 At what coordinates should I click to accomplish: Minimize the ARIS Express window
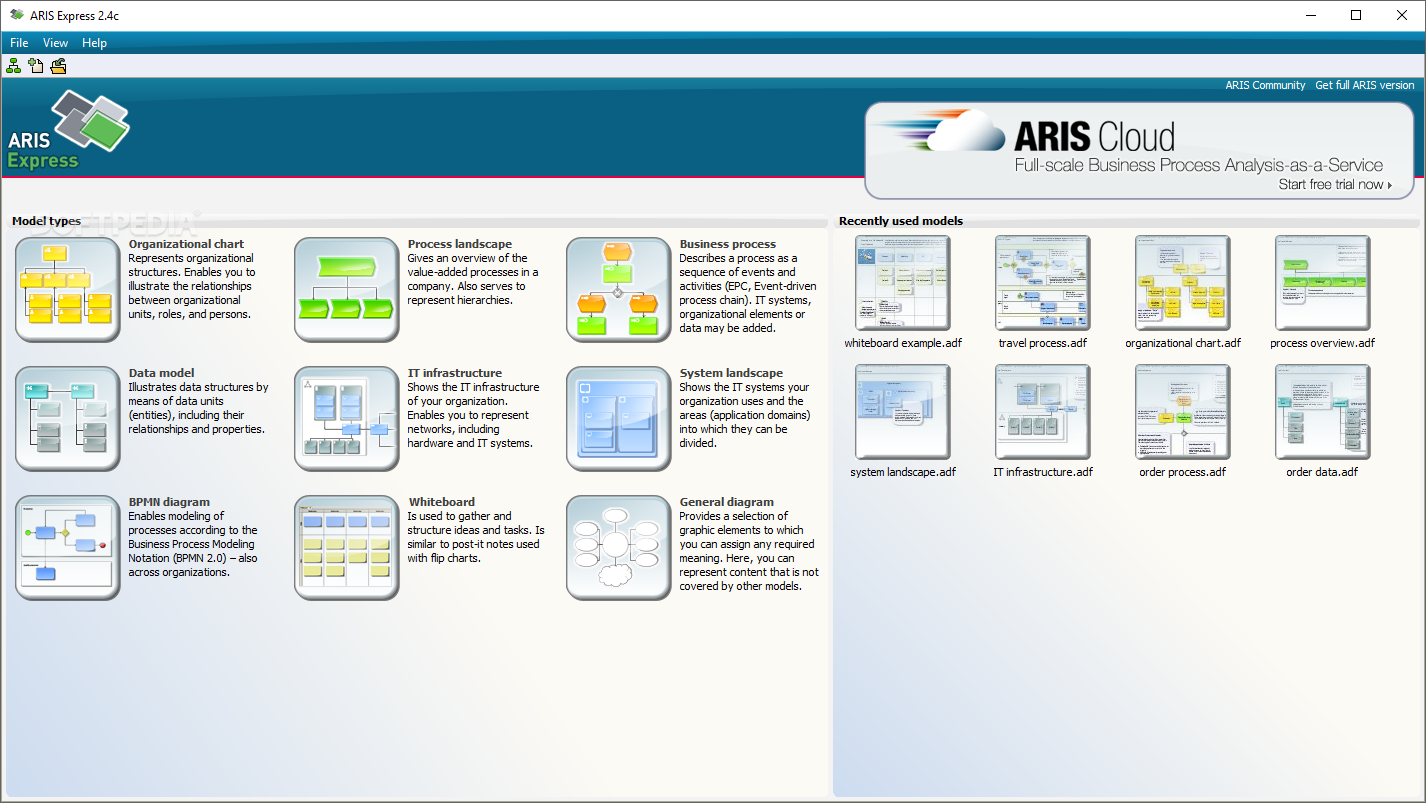click(1310, 15)
